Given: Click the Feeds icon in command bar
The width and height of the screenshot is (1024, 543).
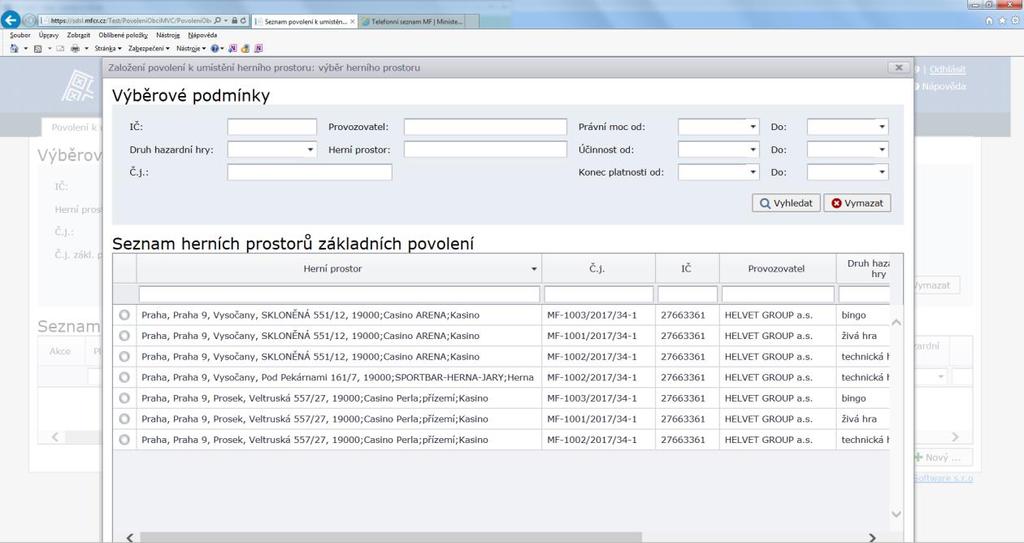Looking at the screenshot, I should (38, 48).
